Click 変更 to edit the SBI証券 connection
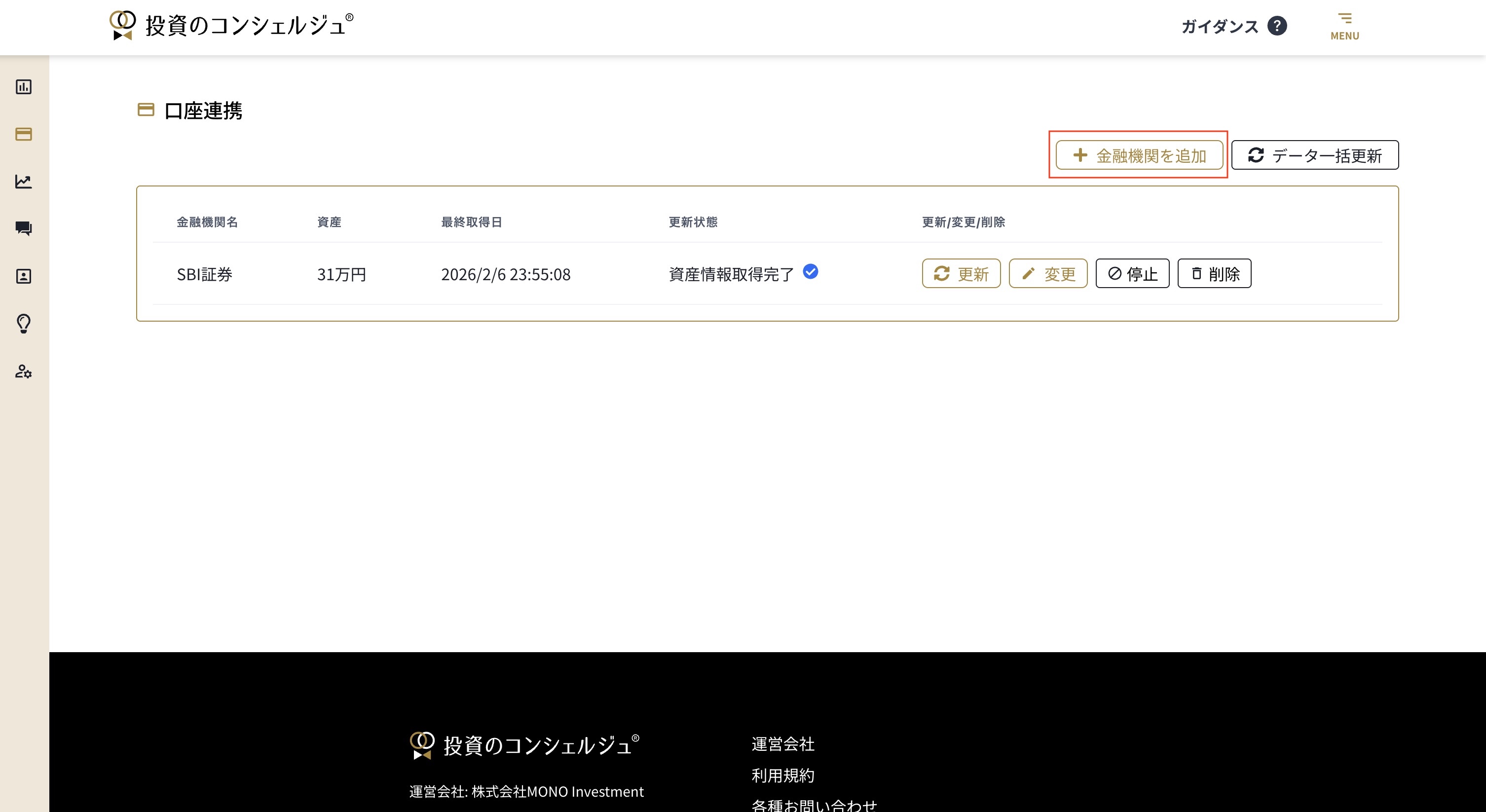1486x812 pixels. (x=1047, y=273)
